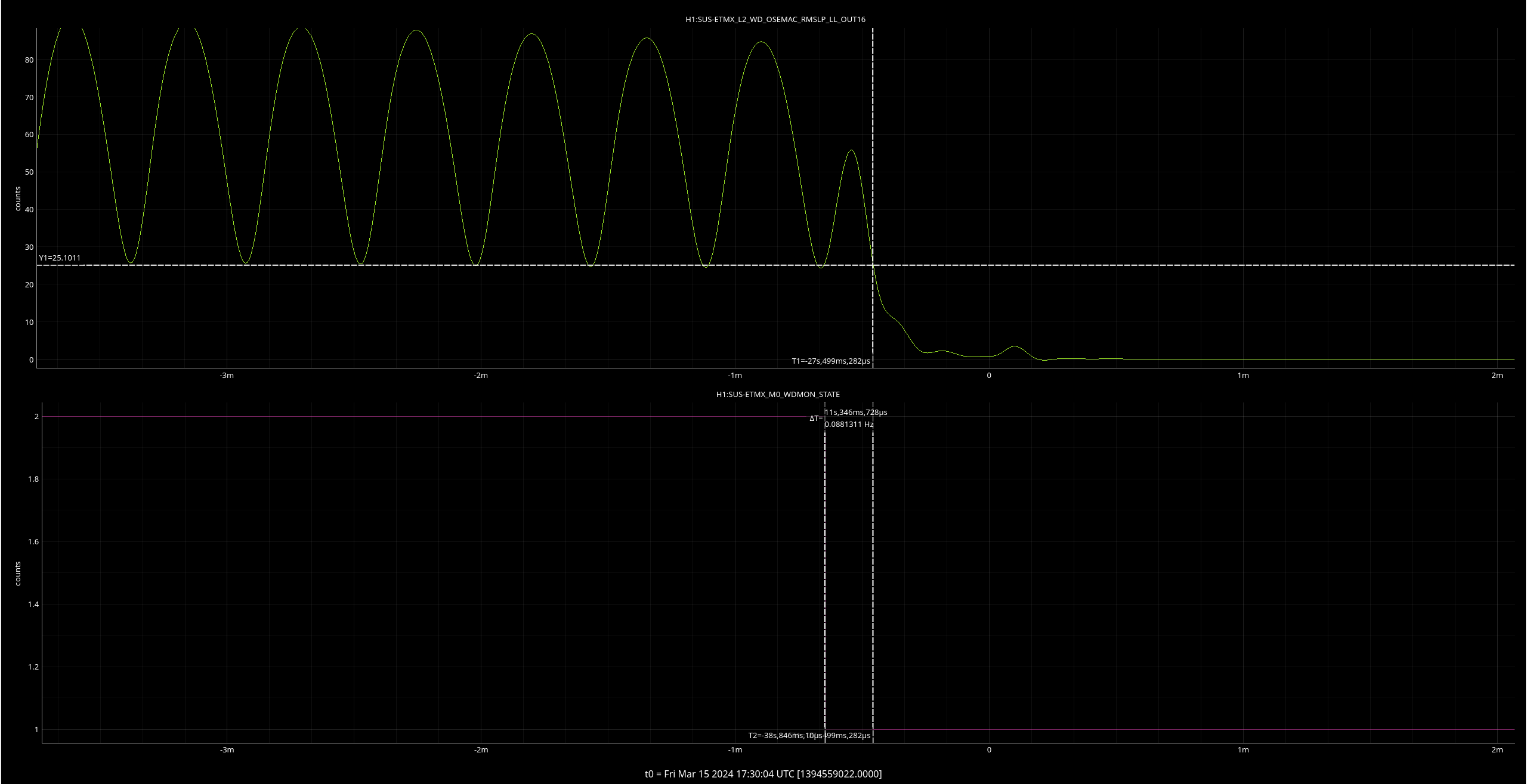Click the bottom plot's counts axis label
This screenshot has height=784, width=1527.
(18, 574)
